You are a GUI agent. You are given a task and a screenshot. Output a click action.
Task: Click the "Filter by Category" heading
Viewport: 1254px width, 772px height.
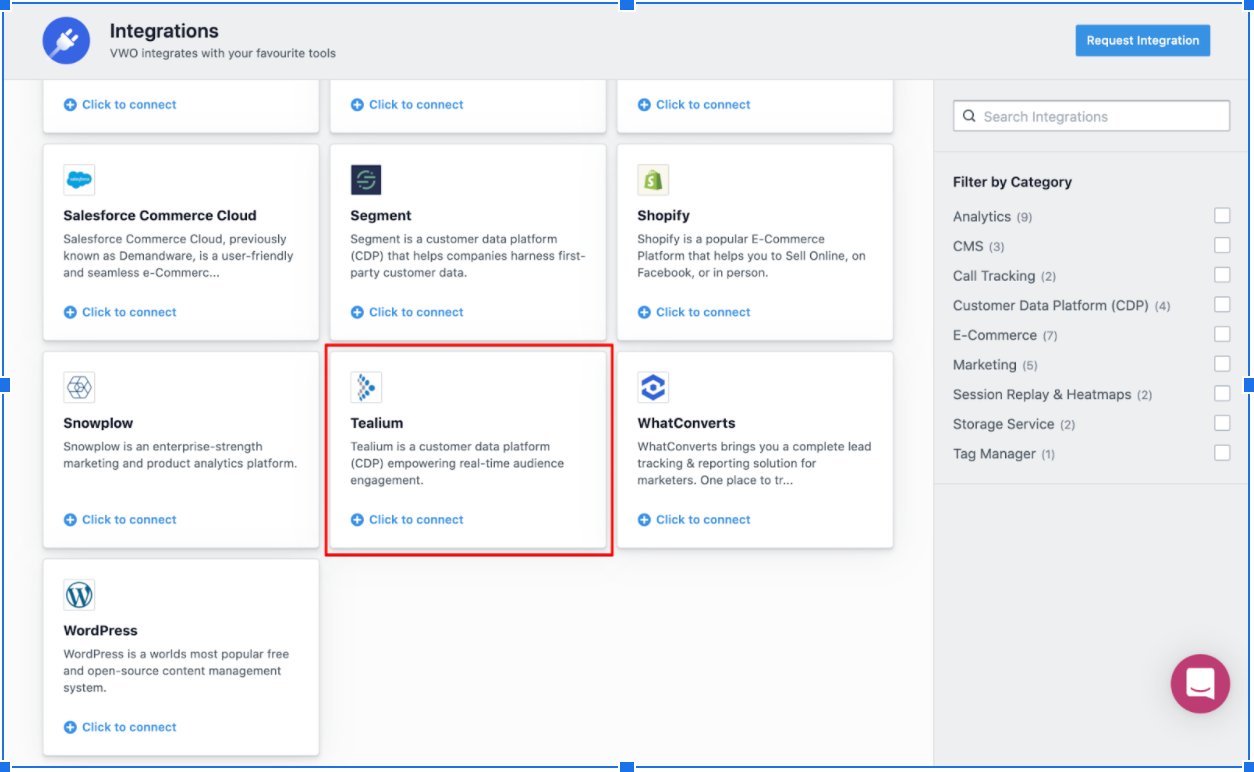[x=1012, y=182]
